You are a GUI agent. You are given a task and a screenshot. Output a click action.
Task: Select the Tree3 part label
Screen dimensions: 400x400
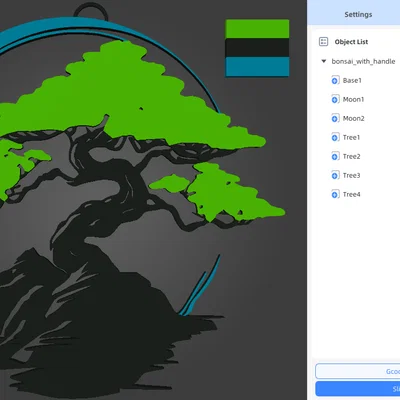pyautogui.click(x=351, y=175)
